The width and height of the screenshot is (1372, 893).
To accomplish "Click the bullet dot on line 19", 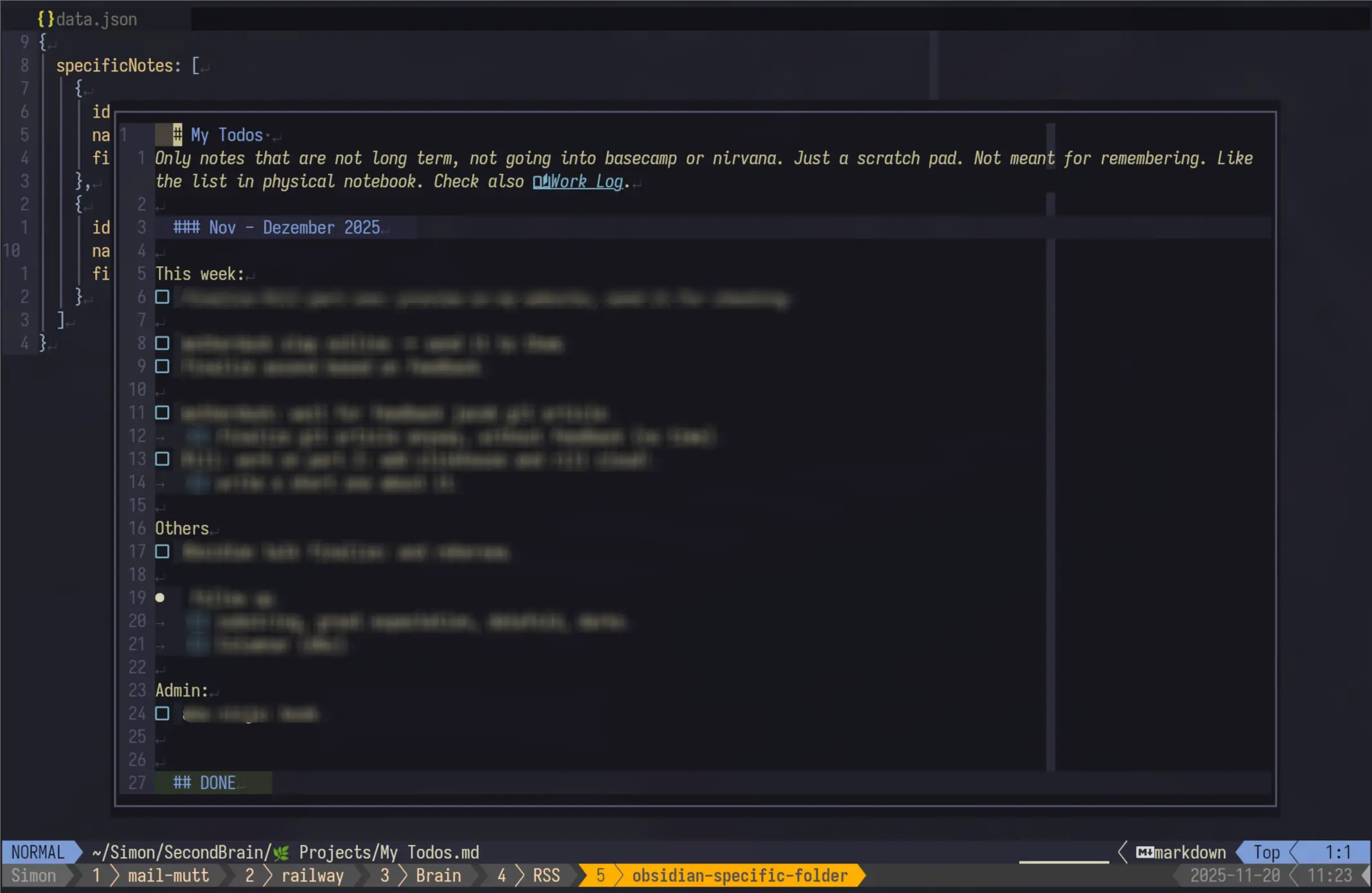I will 160,598.
